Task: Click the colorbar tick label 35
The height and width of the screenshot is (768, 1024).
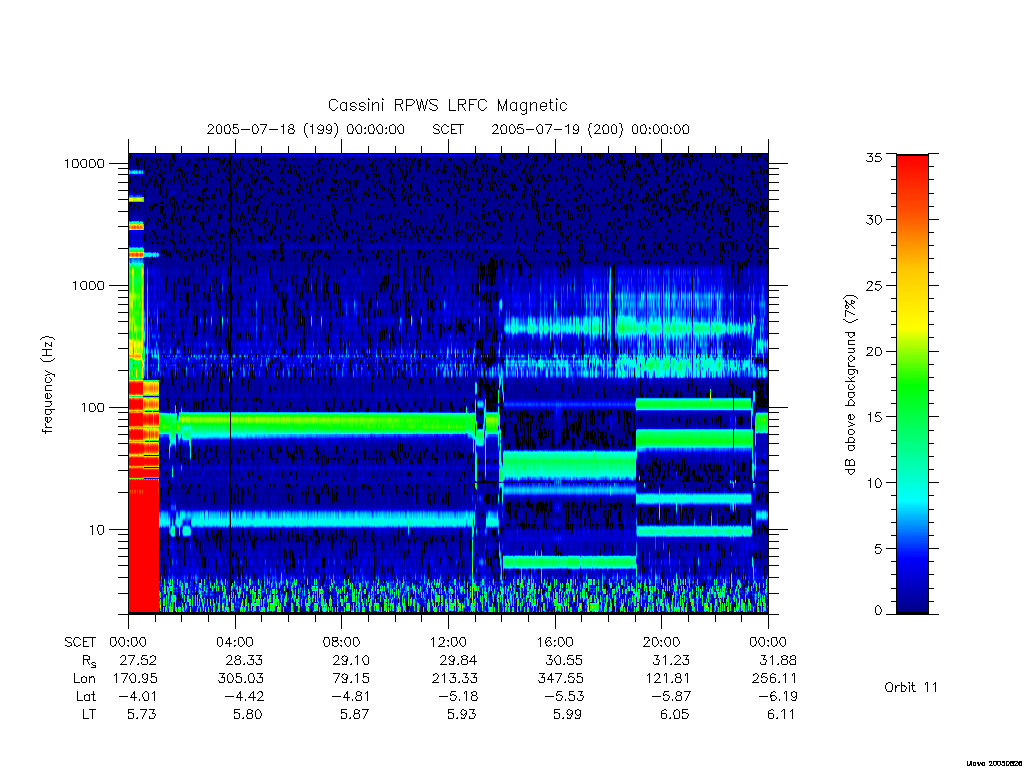Action: 873,157
